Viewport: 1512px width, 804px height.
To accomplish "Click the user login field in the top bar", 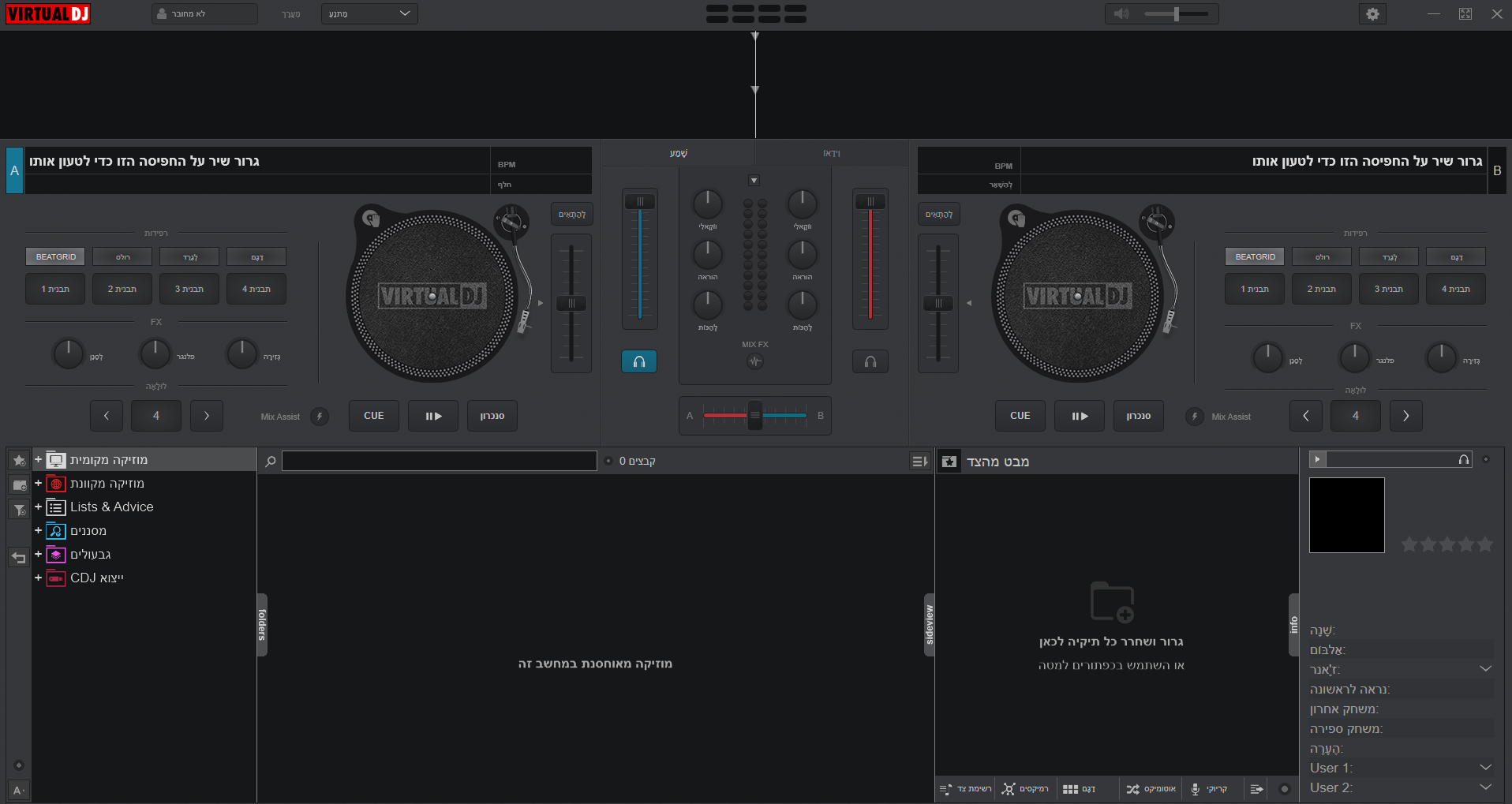I will click(204, 13).
